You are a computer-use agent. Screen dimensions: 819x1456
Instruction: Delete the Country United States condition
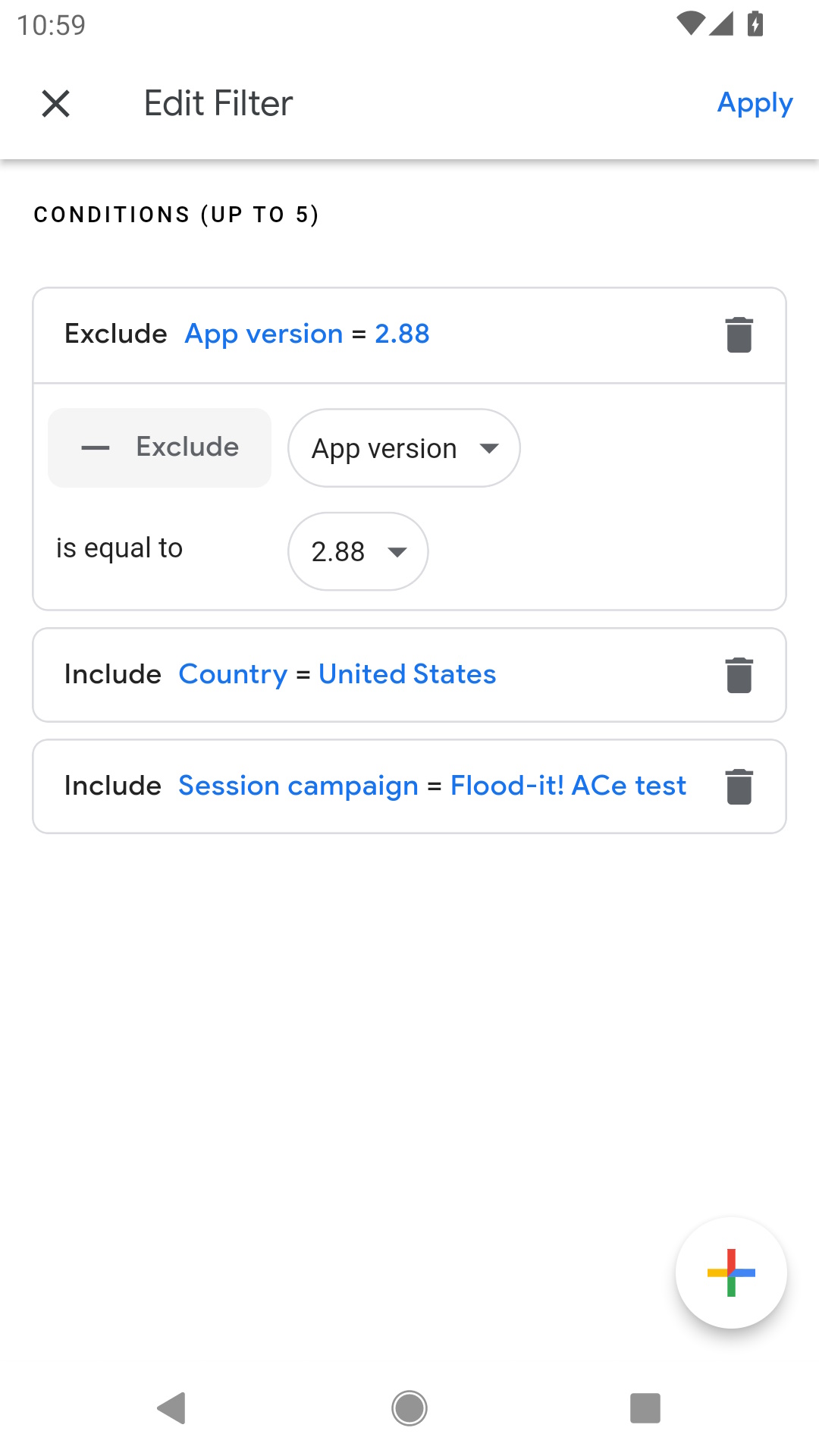point(739,675)
